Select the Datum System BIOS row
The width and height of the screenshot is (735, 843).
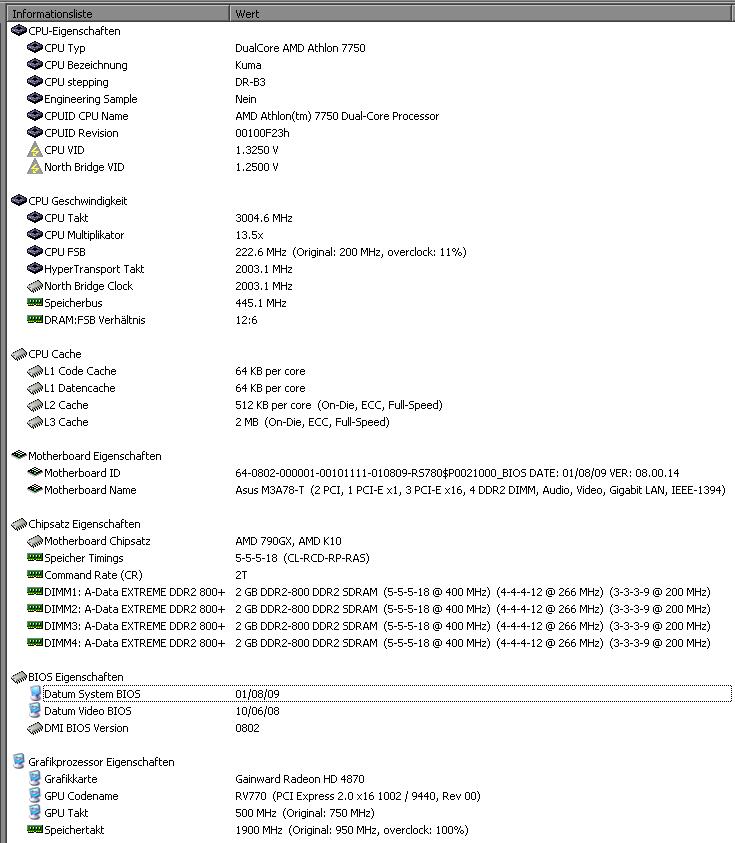[x=380, y=694]
